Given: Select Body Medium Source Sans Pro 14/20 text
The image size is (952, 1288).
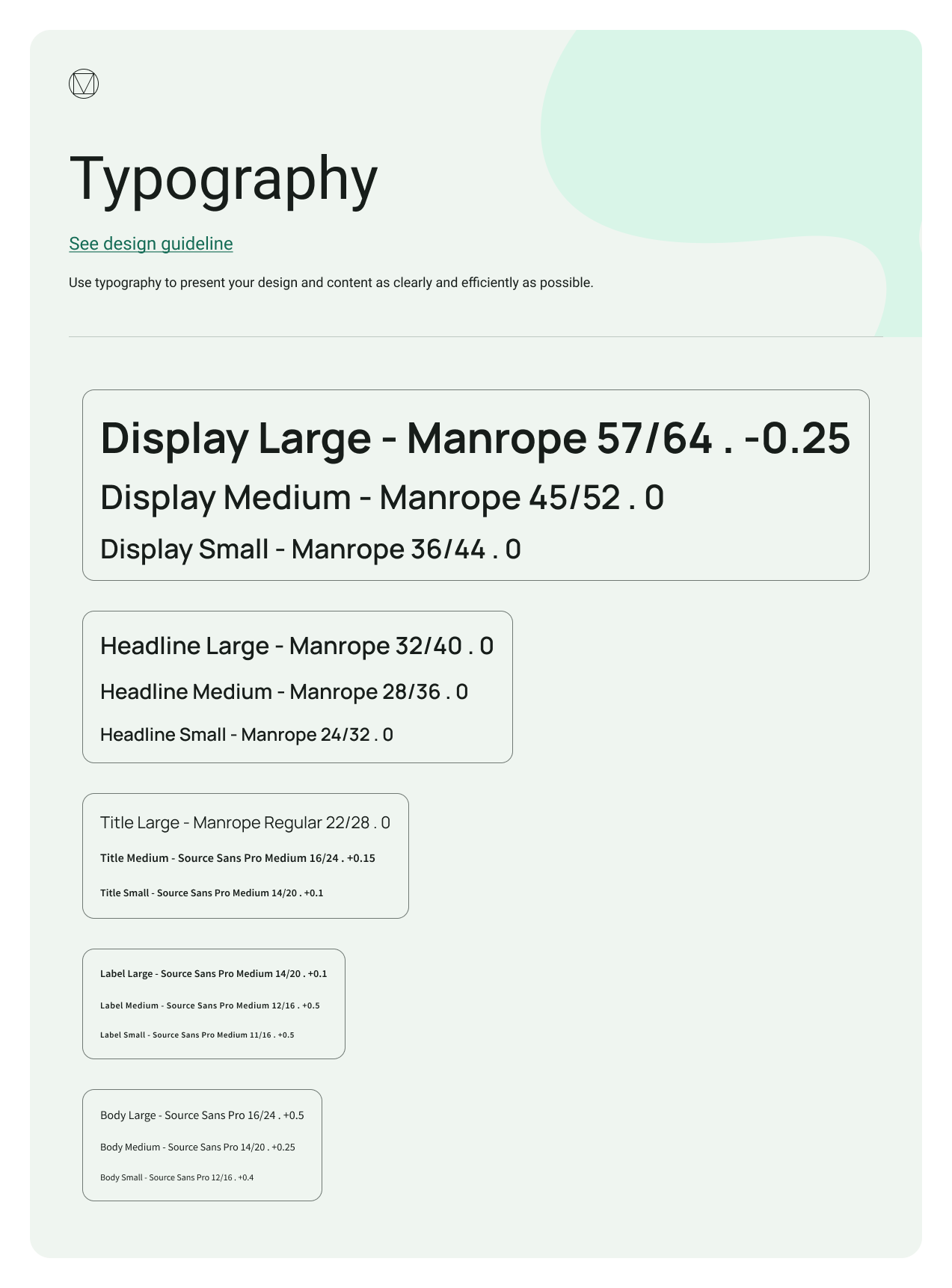Looking at the screenshot, I should click(197, 1147).
